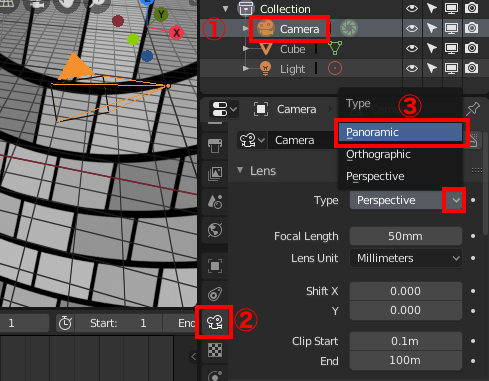Viewport: 489px width, 381px height.
Task: Select the Light object in outliner
Action: coord(292,69)
